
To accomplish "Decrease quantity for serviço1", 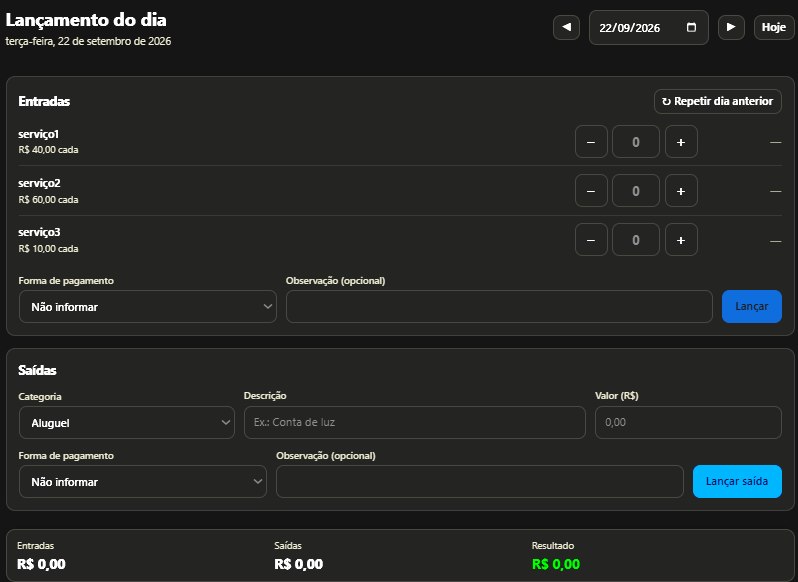I will click(591, 142).
